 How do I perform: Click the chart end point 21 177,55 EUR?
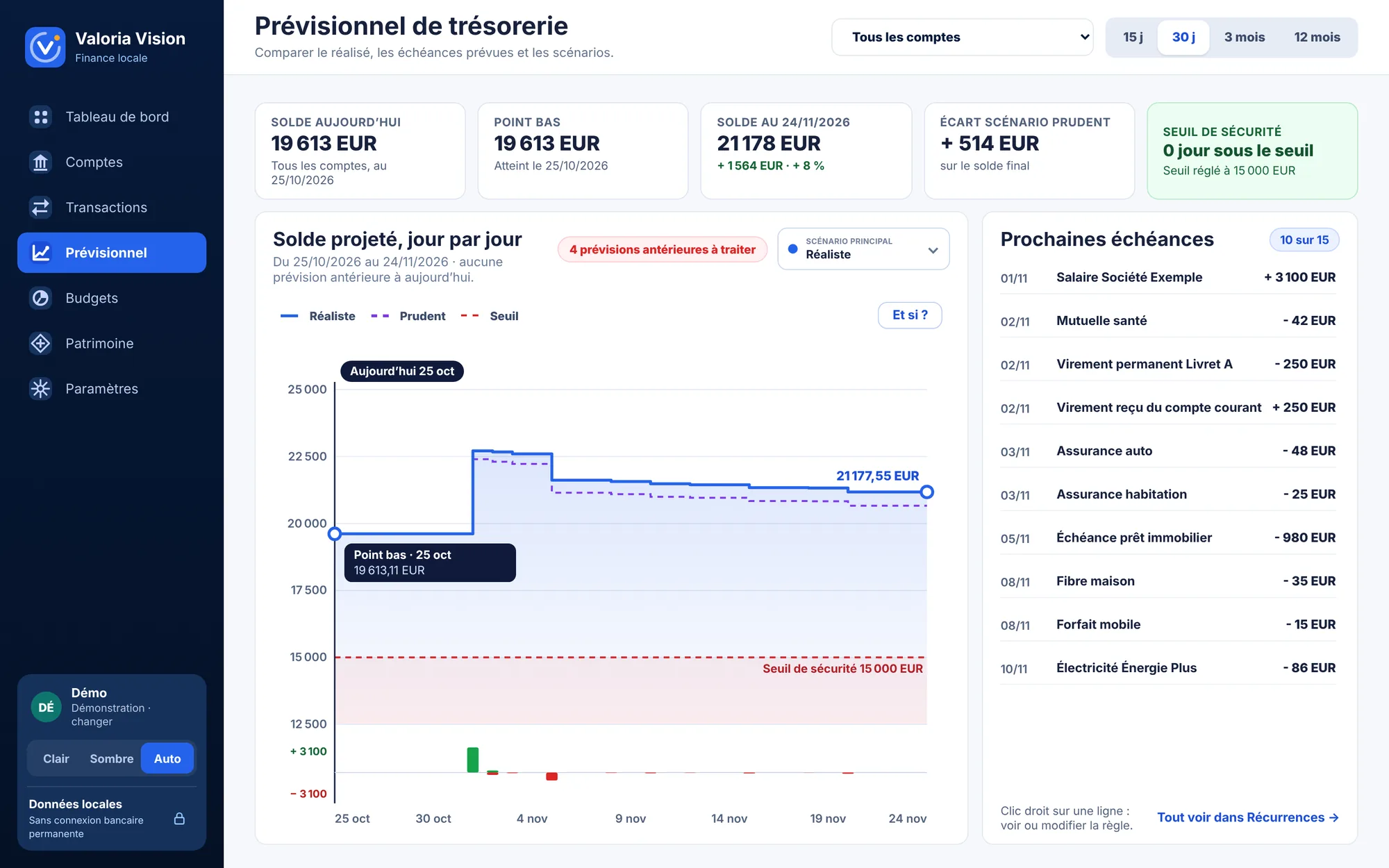tap(926, 492)
